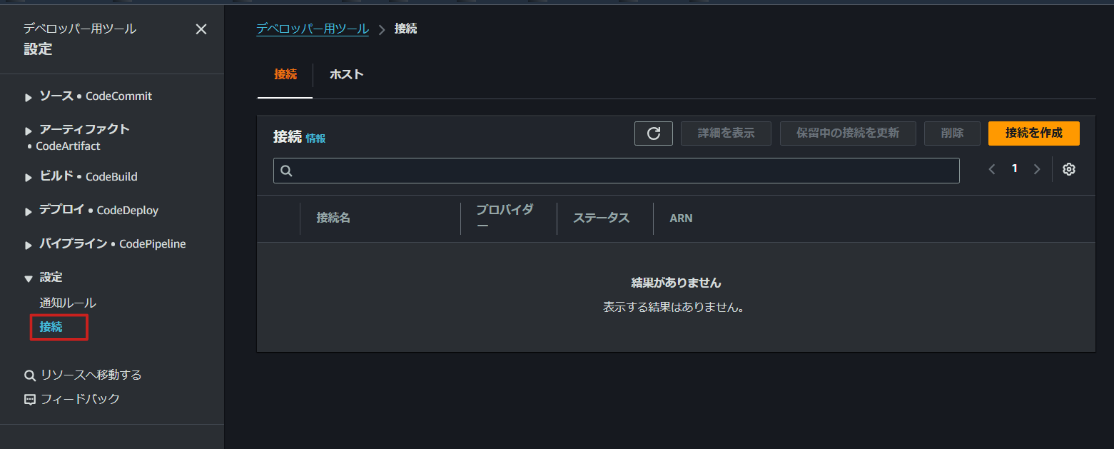Click the 設定 title under デベロッパー用ツール

click(x=38, y=50)
